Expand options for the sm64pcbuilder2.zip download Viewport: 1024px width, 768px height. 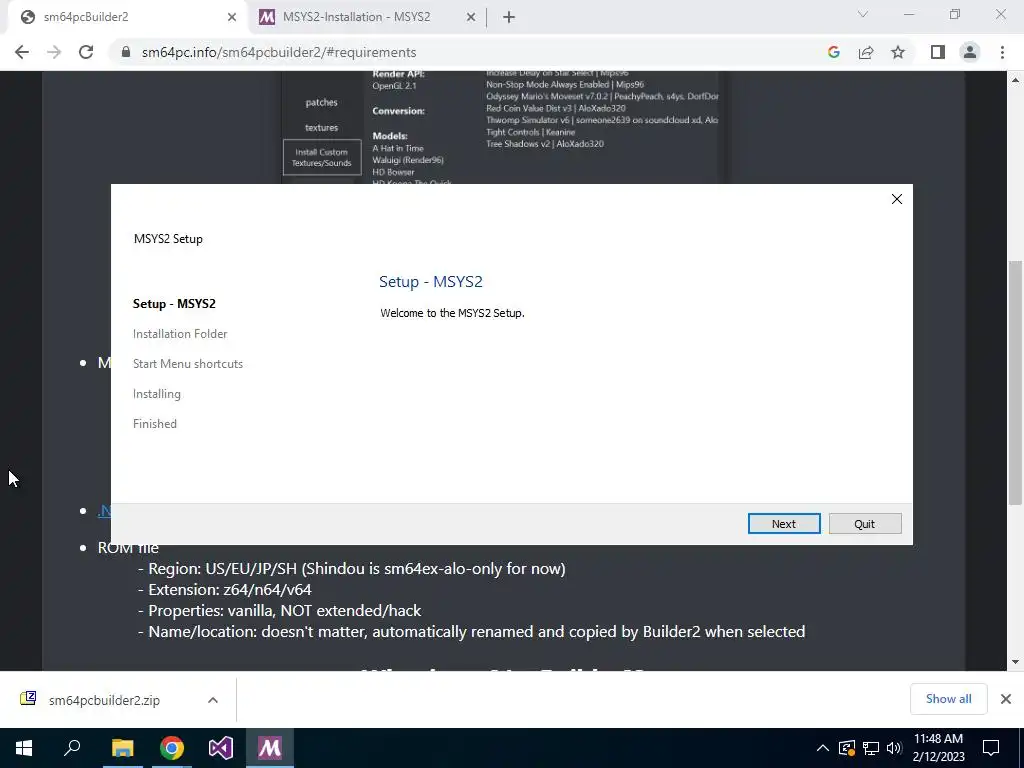213,700
